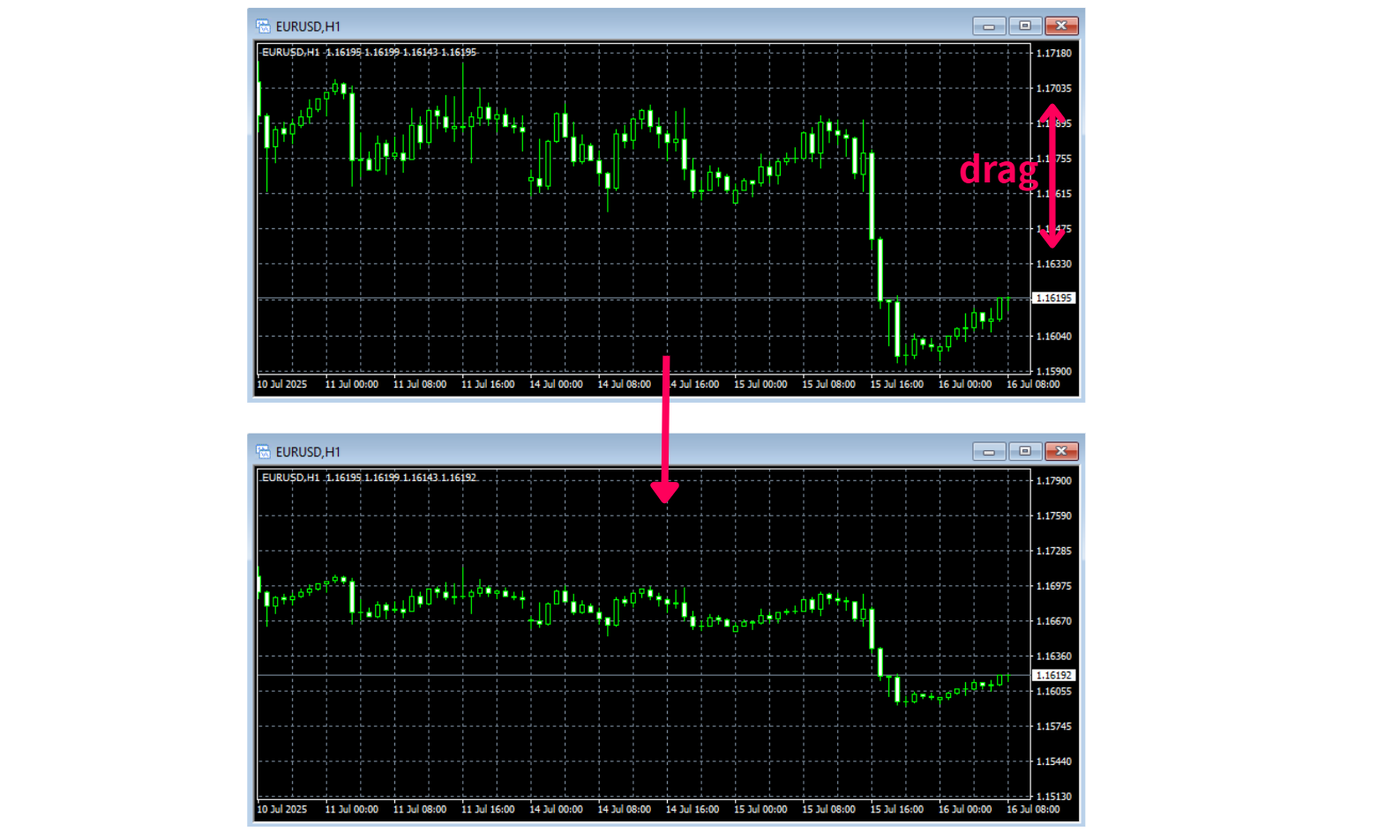The image size is (1400, 831).
Task: Click the restore window icon on bottom chart
Action: 1025,451
